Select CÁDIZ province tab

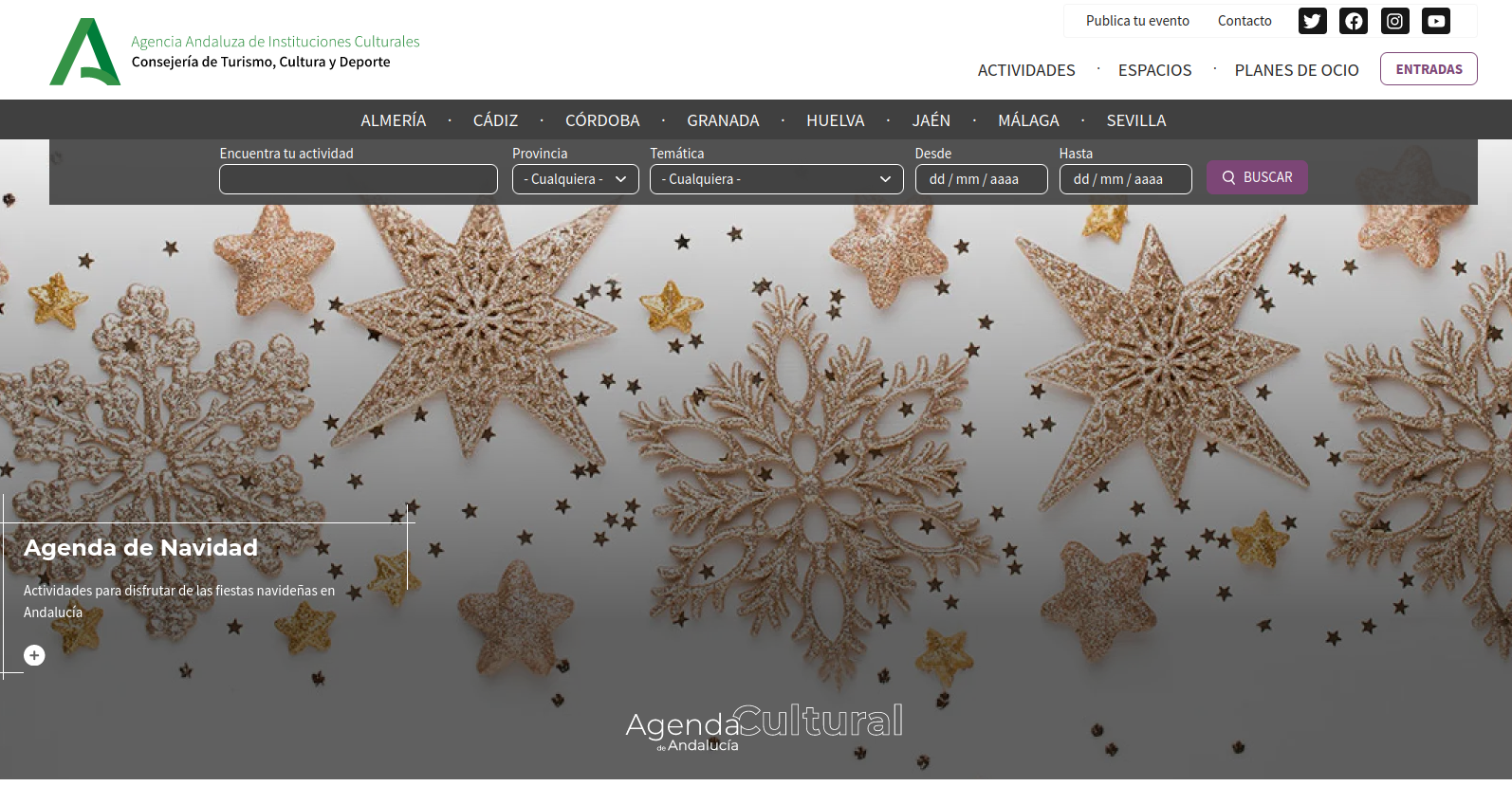click(495, 120)
